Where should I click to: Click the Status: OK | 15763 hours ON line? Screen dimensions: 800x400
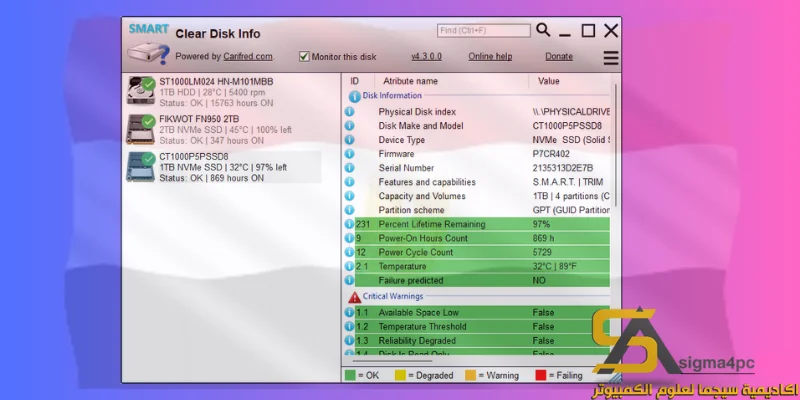click(x=216, y=103)
